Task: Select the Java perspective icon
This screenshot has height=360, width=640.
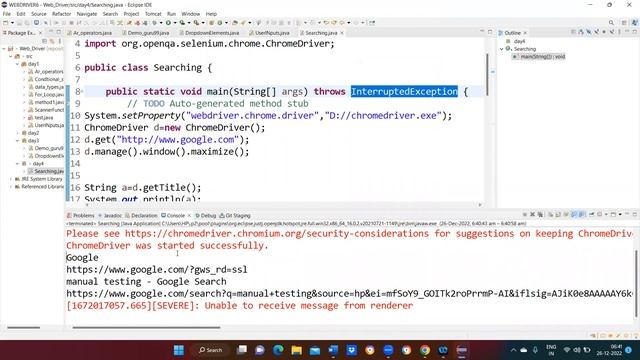Action: tap(634, 23)
